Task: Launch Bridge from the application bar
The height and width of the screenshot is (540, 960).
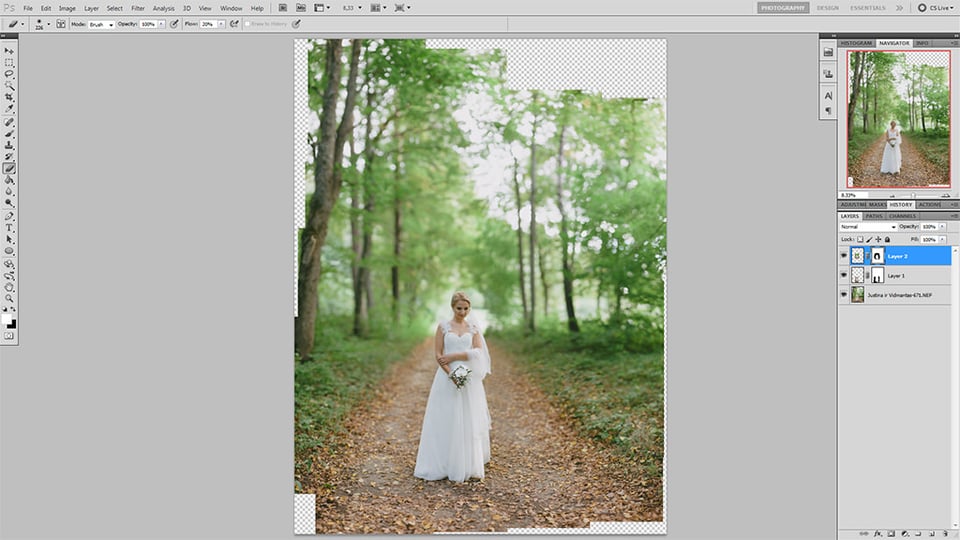Action: pyautogui.click(x=283, y=8)
